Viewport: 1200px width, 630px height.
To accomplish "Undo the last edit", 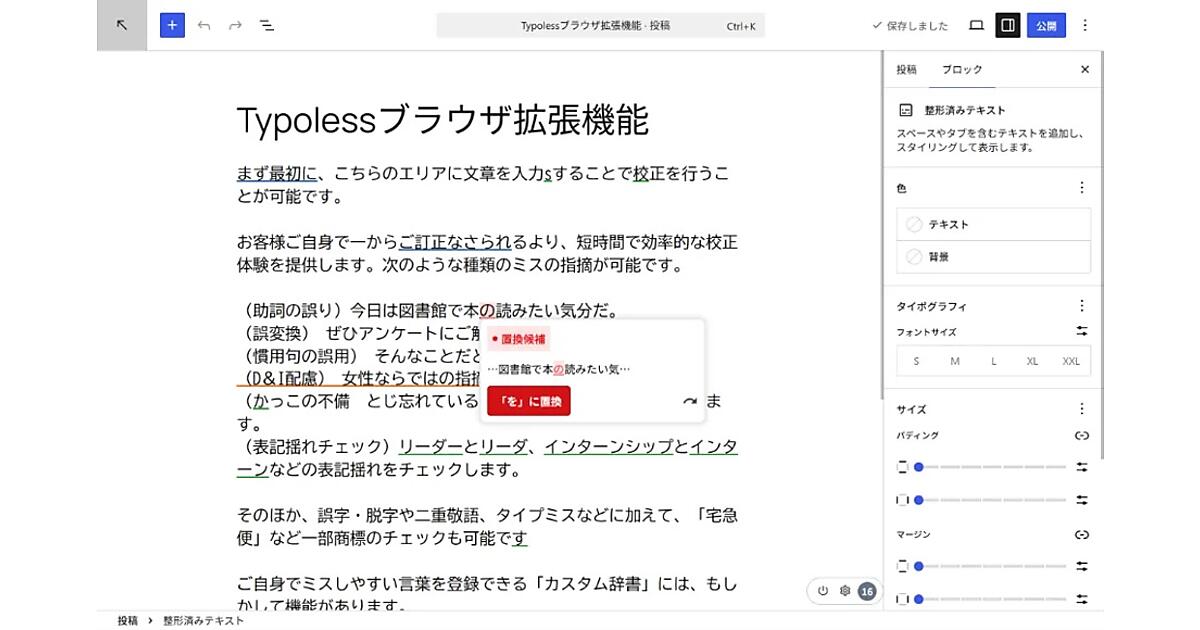I will pos(204,25).
